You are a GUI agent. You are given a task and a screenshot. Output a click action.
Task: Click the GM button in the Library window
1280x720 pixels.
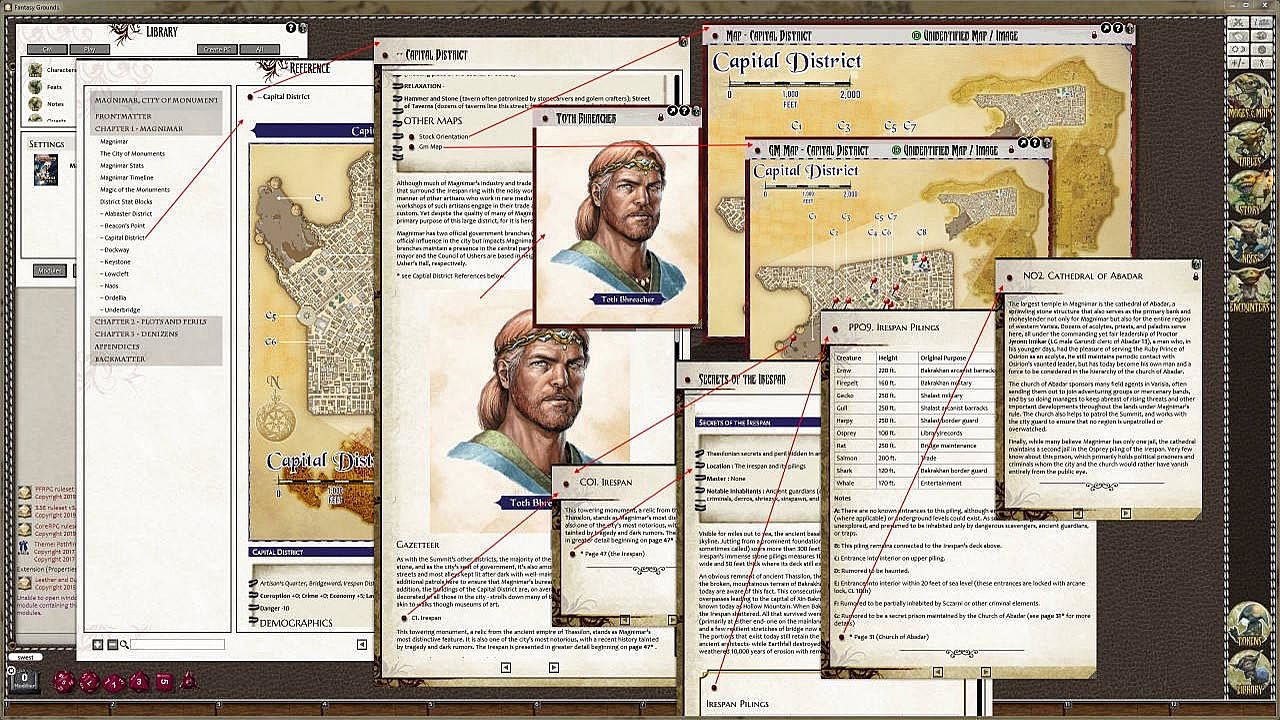point(46,49)
